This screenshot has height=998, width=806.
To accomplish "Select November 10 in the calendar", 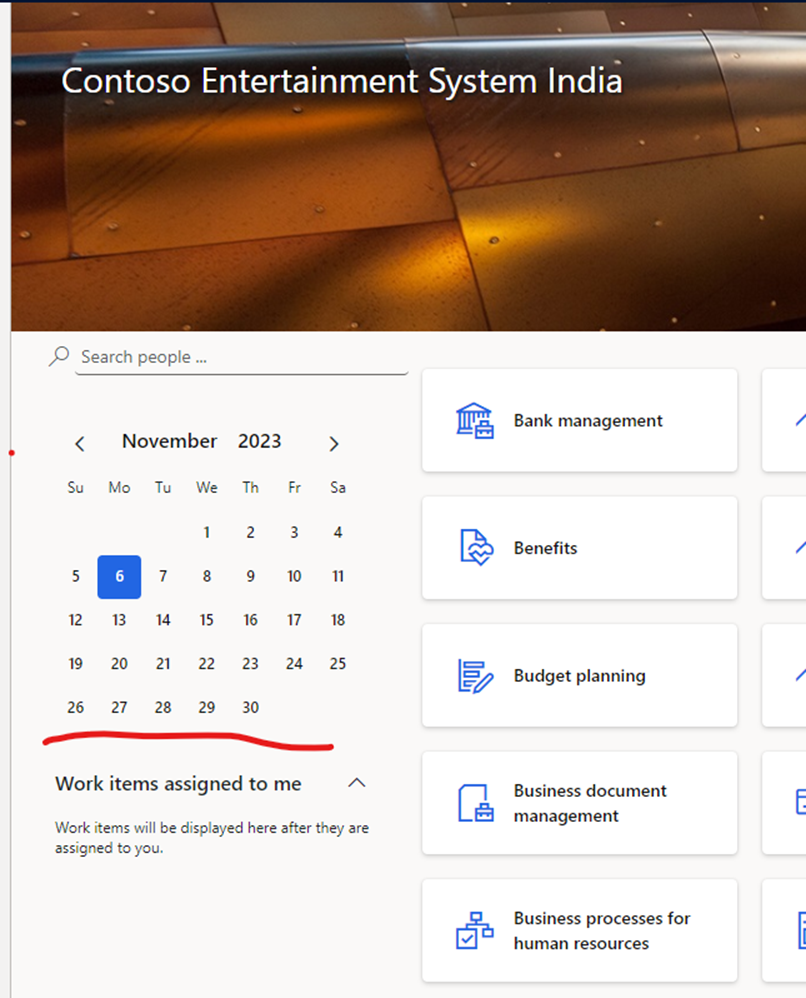I will click(294, 577).
